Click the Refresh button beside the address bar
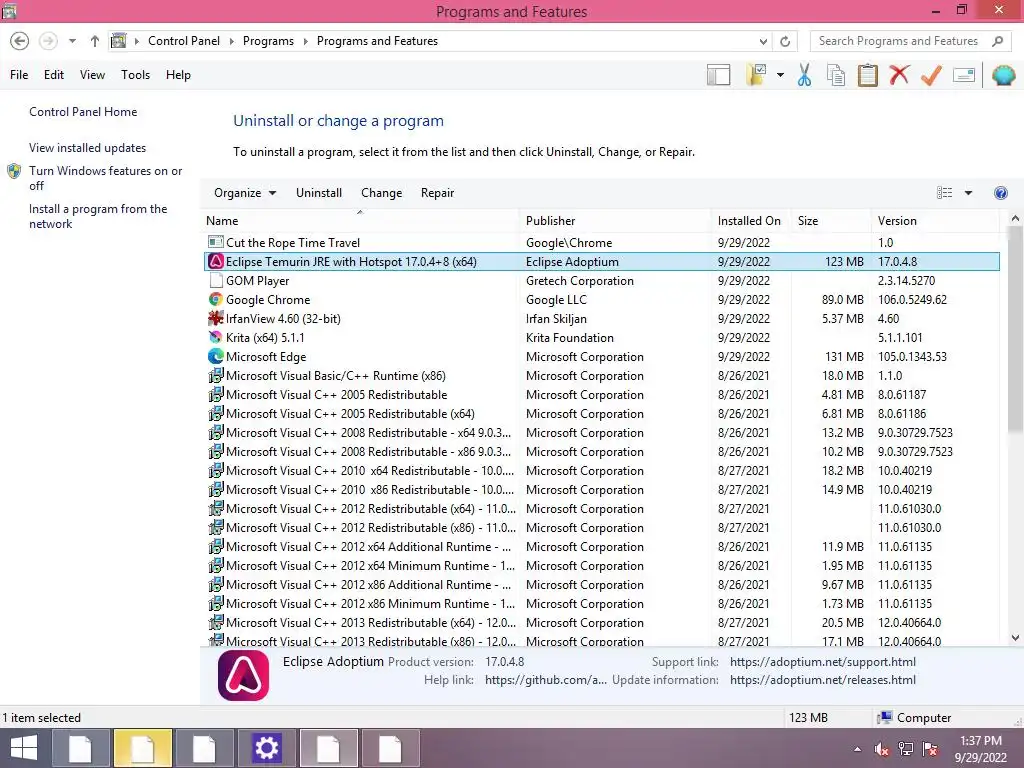Image resolution: width=1024 pixels, height=768 pixels. [785, 41]
